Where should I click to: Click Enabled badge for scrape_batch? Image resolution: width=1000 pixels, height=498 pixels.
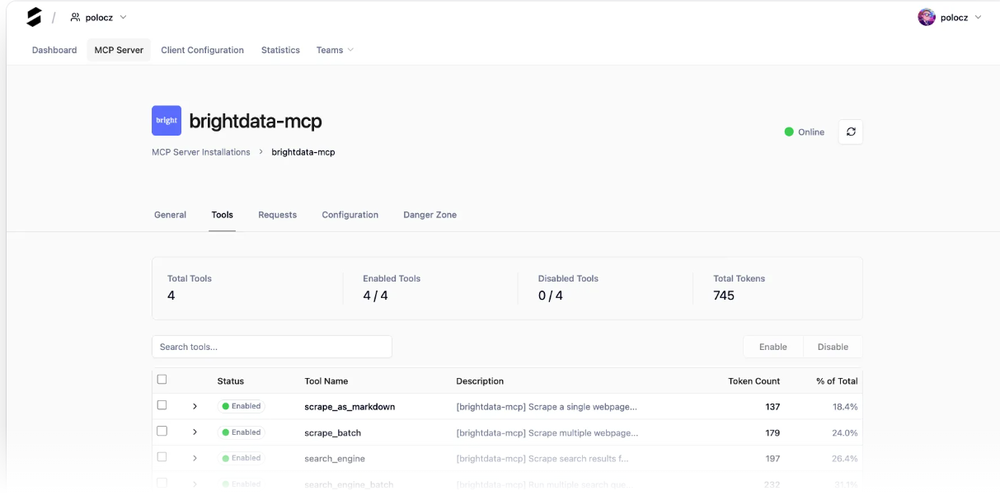241,432
